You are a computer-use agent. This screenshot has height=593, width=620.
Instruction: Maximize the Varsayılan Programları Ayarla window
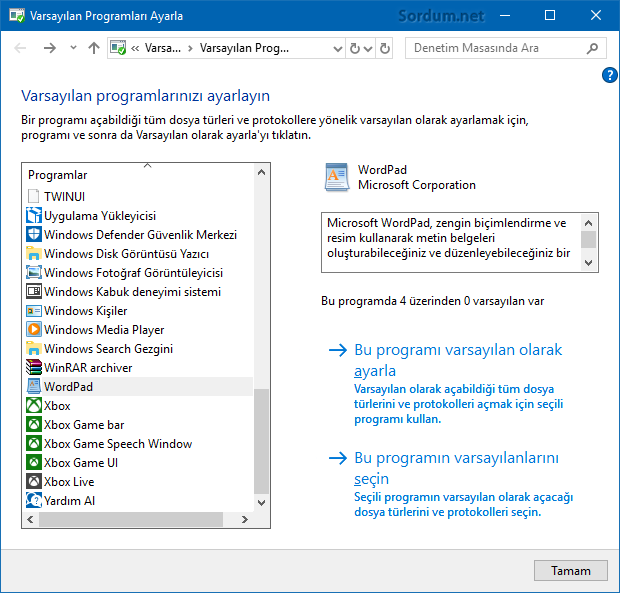(550, 15)
